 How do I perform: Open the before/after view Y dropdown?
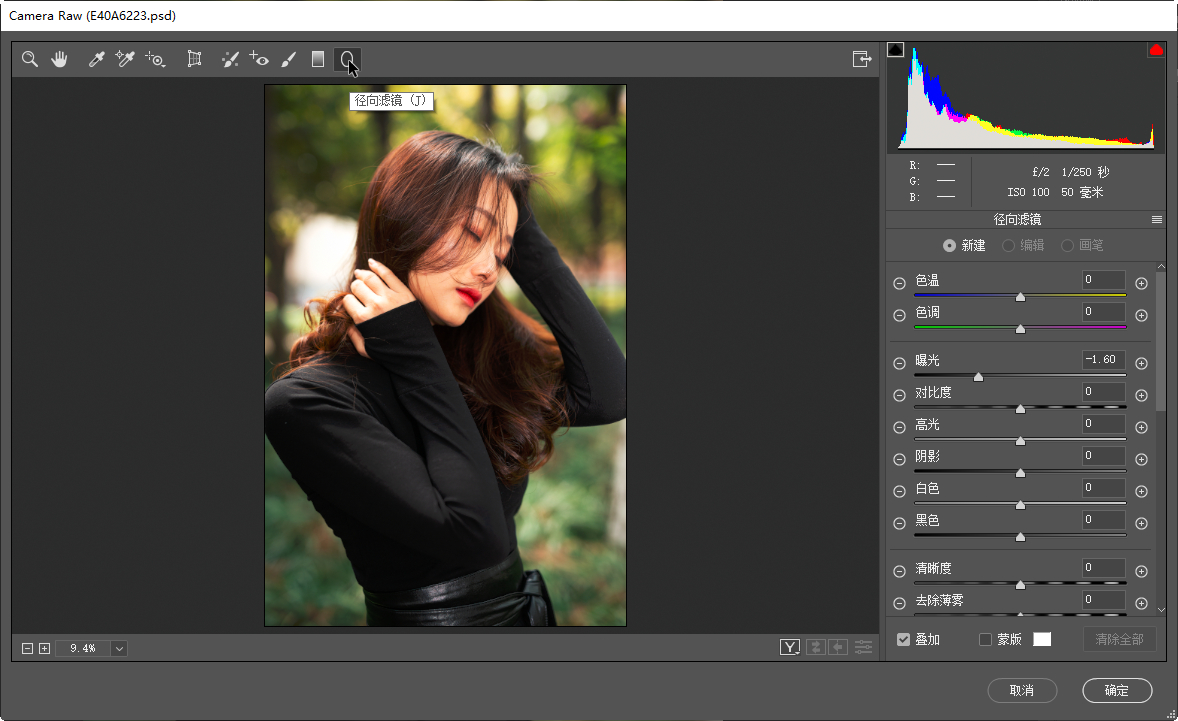pos(790,648)
